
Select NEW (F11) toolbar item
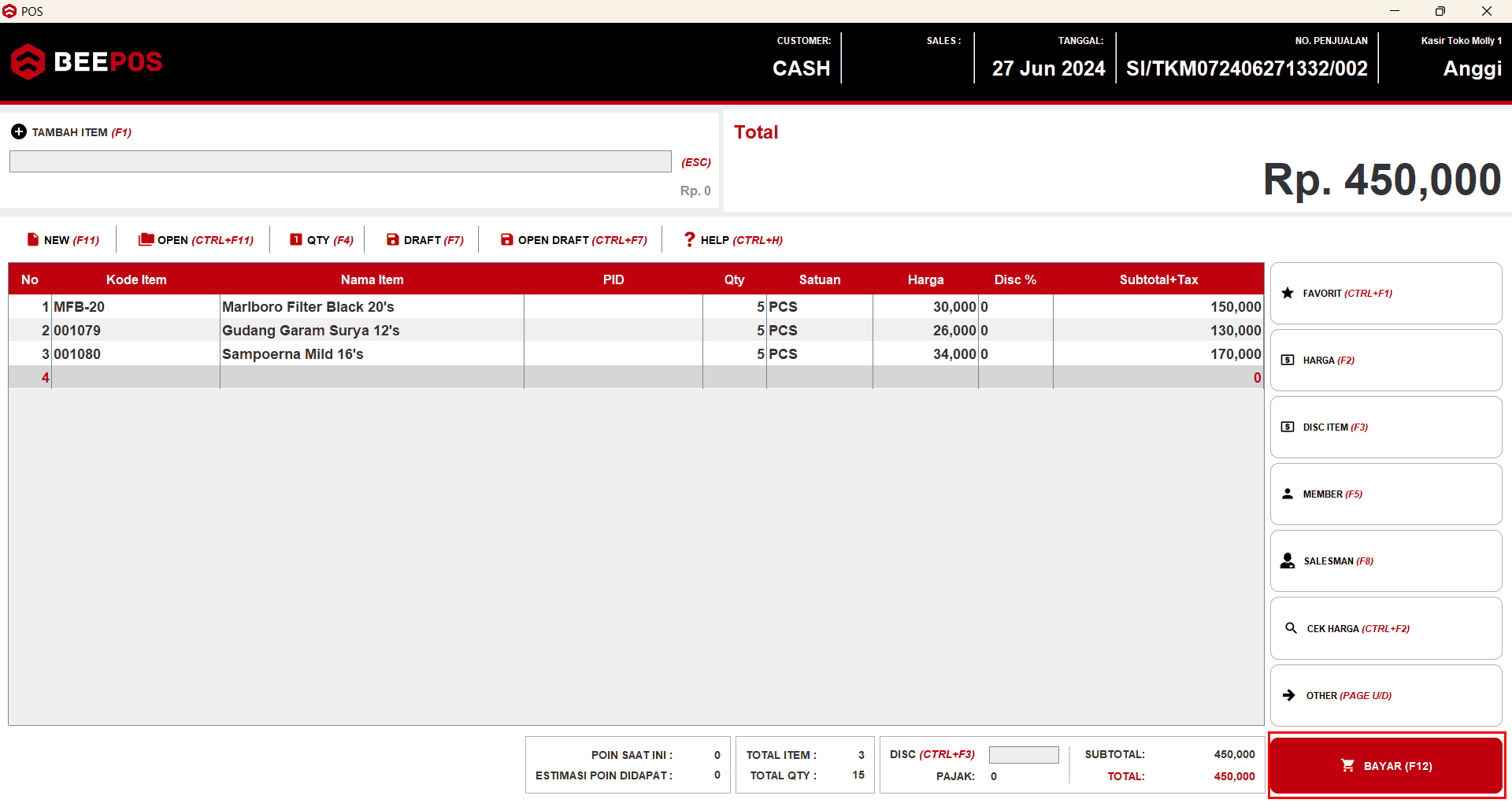coord(63,239)
